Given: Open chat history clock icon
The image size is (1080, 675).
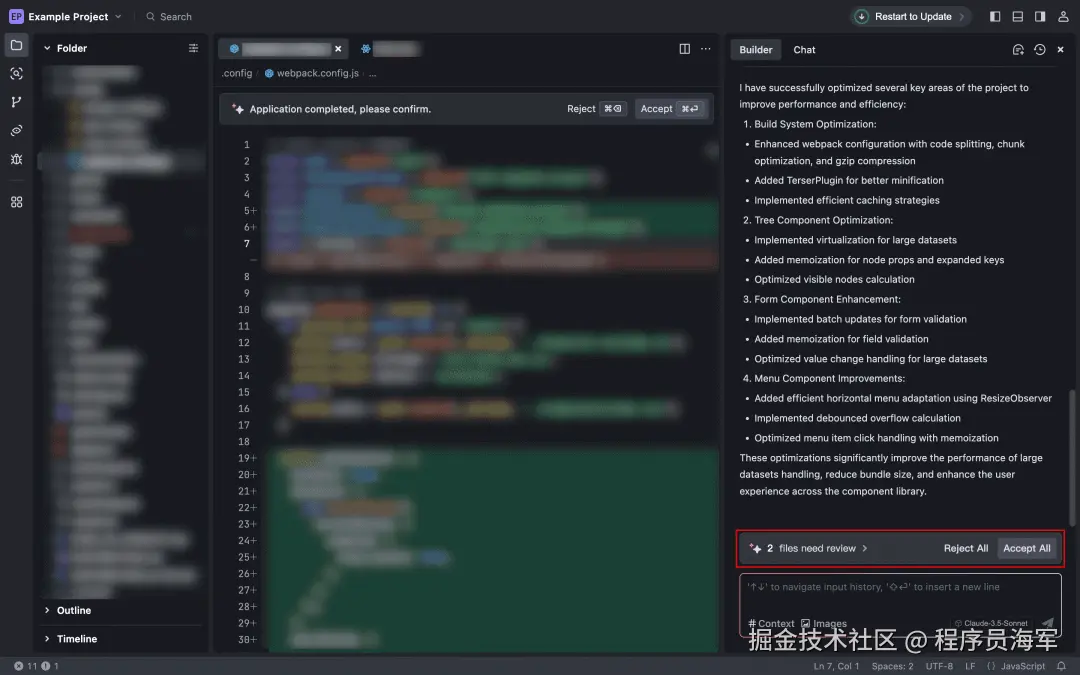Looking at the screenshot, I should (1040, 50).
